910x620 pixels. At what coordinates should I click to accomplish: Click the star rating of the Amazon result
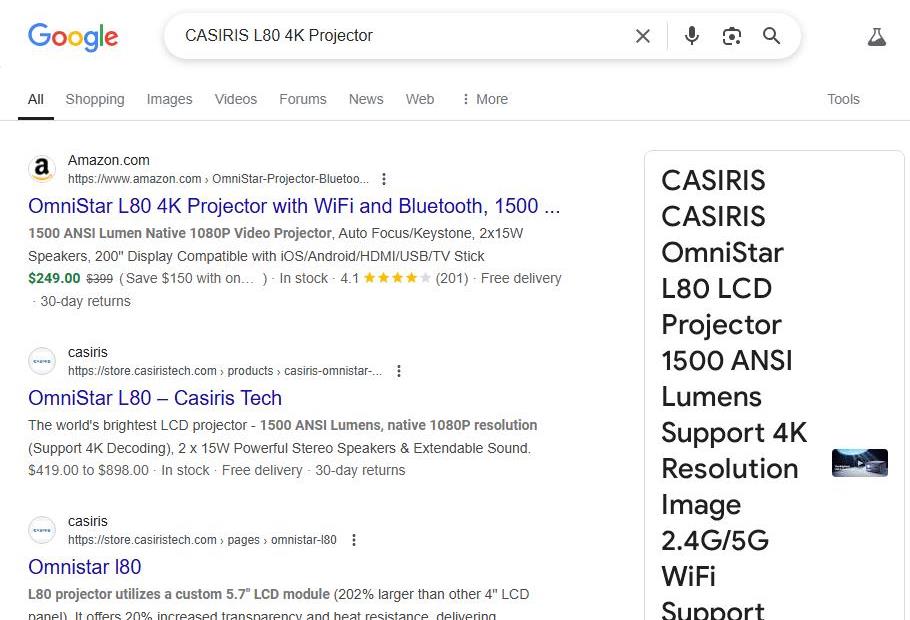coord(398,278)
